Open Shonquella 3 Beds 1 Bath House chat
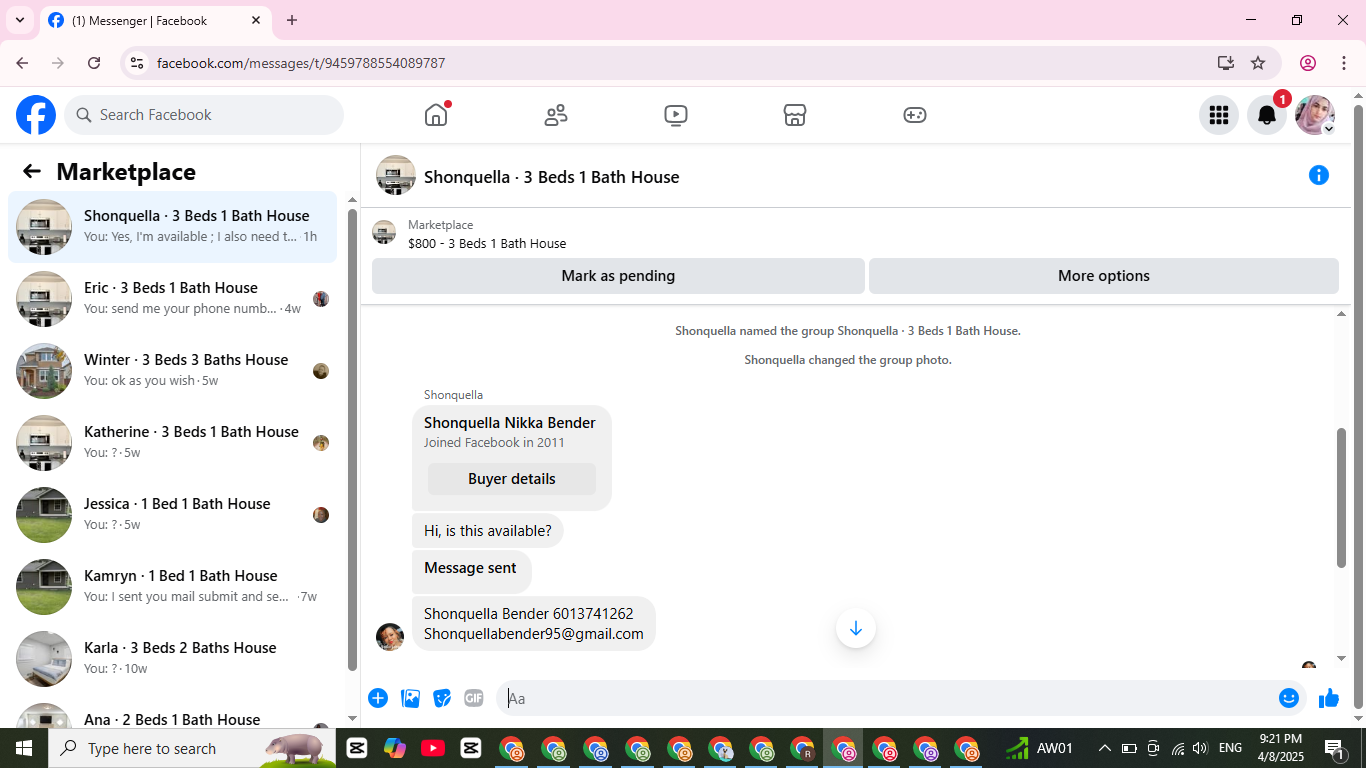This screenshot has width=1366, height=768. point(173,227)
